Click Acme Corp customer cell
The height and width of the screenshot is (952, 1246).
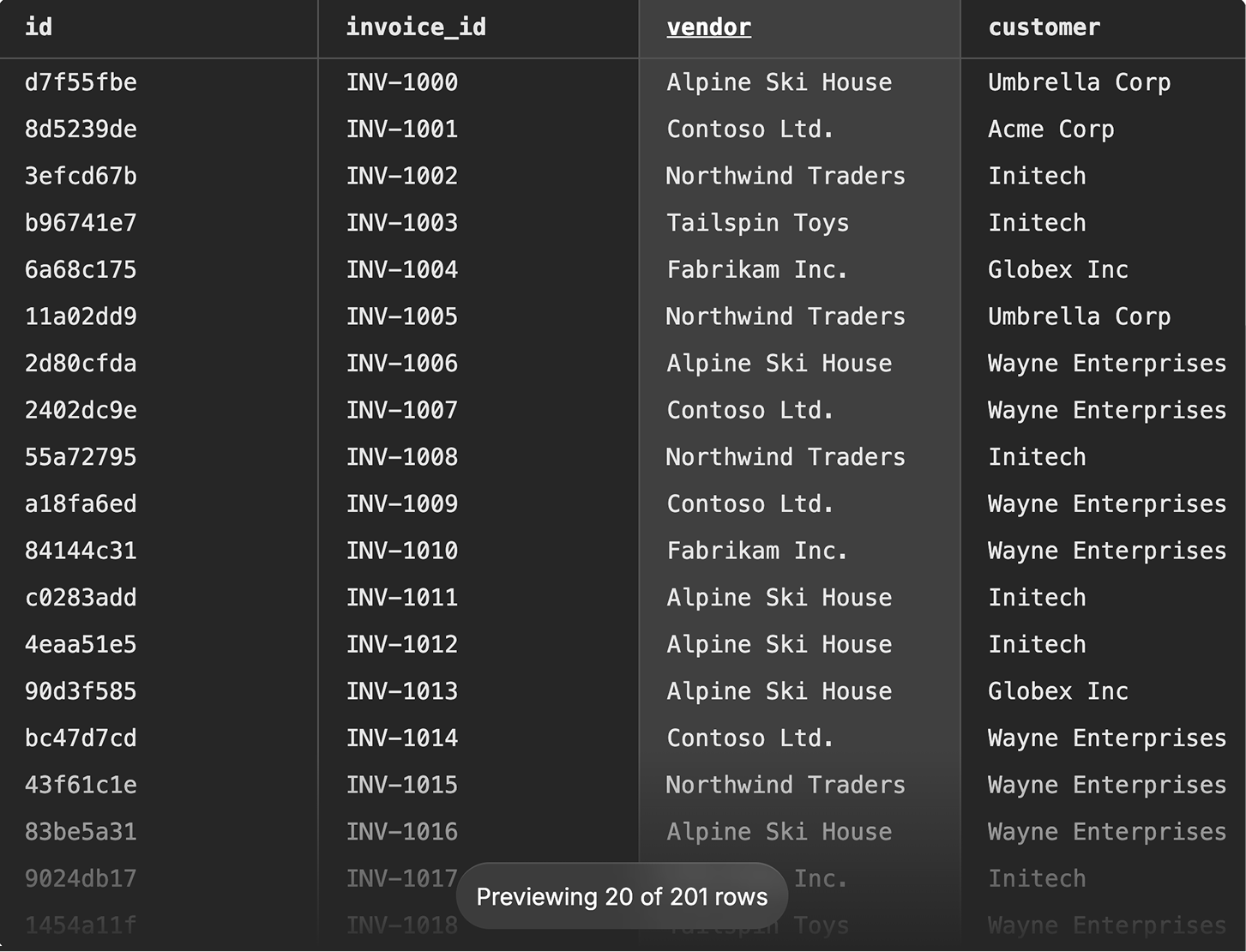point(1051,130)
